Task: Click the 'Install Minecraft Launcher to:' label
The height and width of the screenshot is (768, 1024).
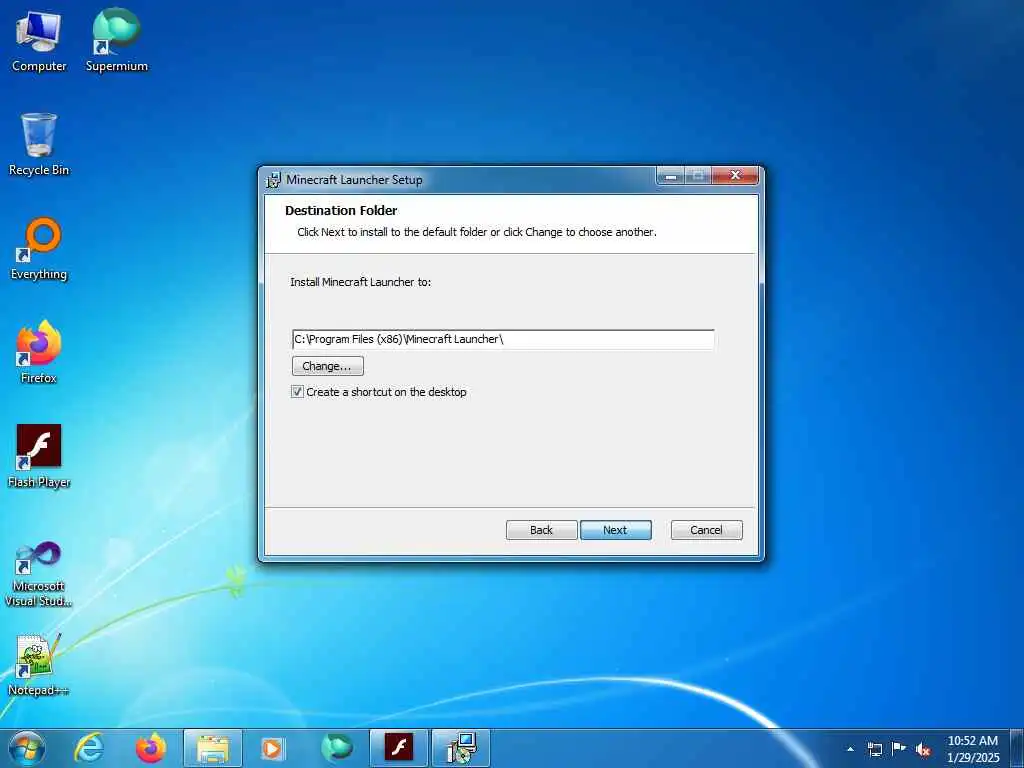Action: tap(360, 282)
